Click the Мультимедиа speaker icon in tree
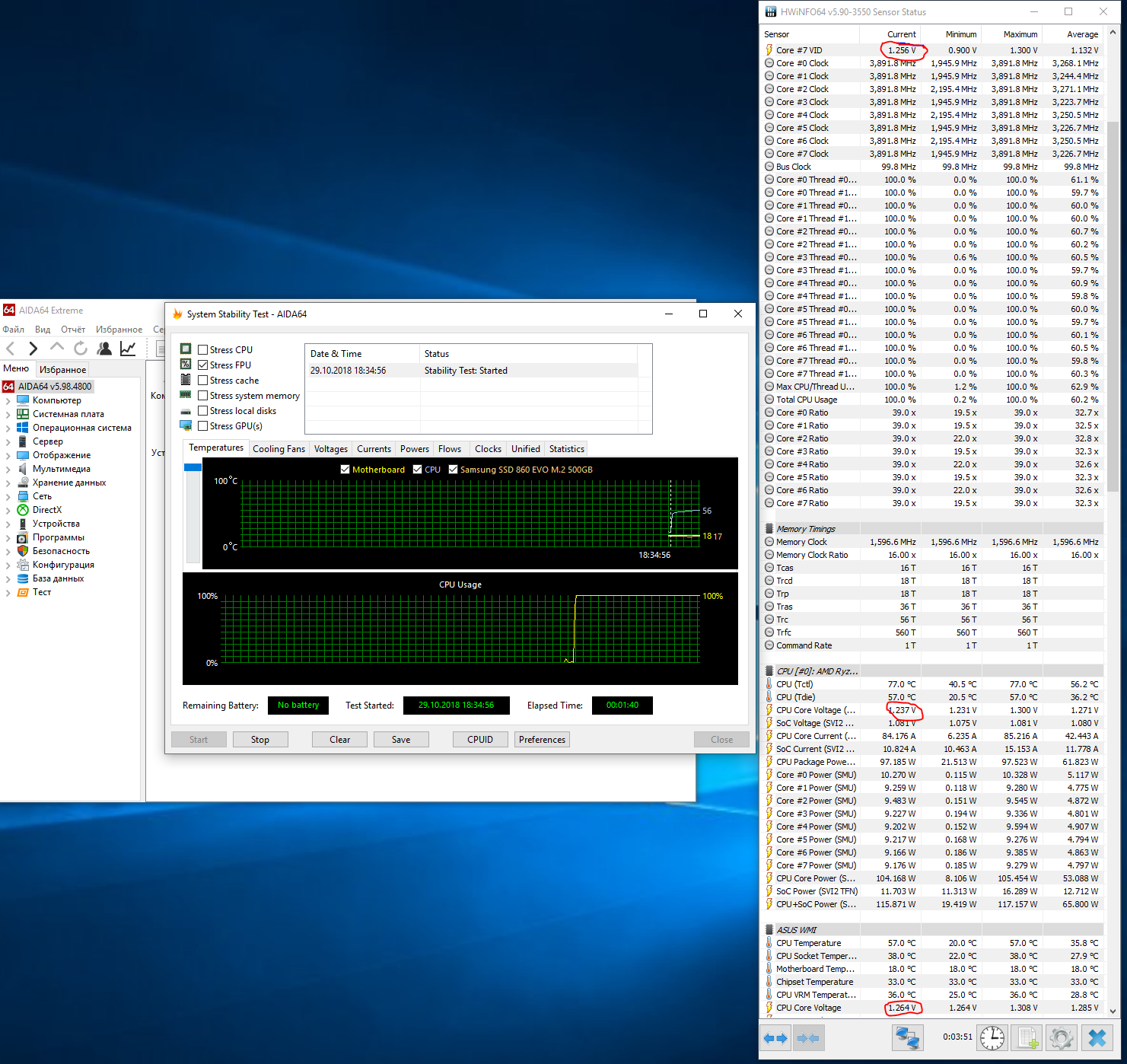Viewport: 1127px width, 1064px height. click(23, 469)
